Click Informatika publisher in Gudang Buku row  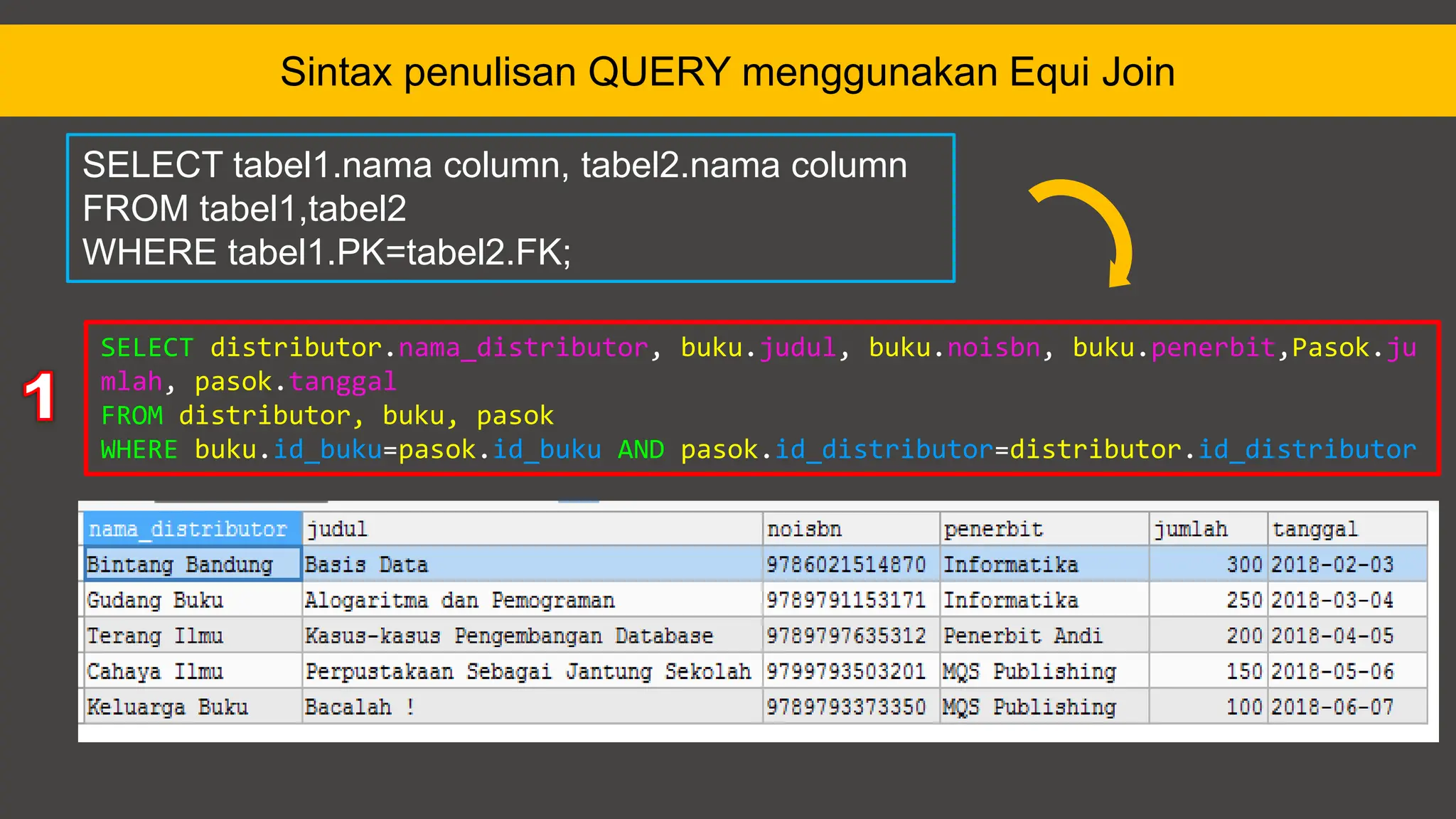coord(1045,600)
